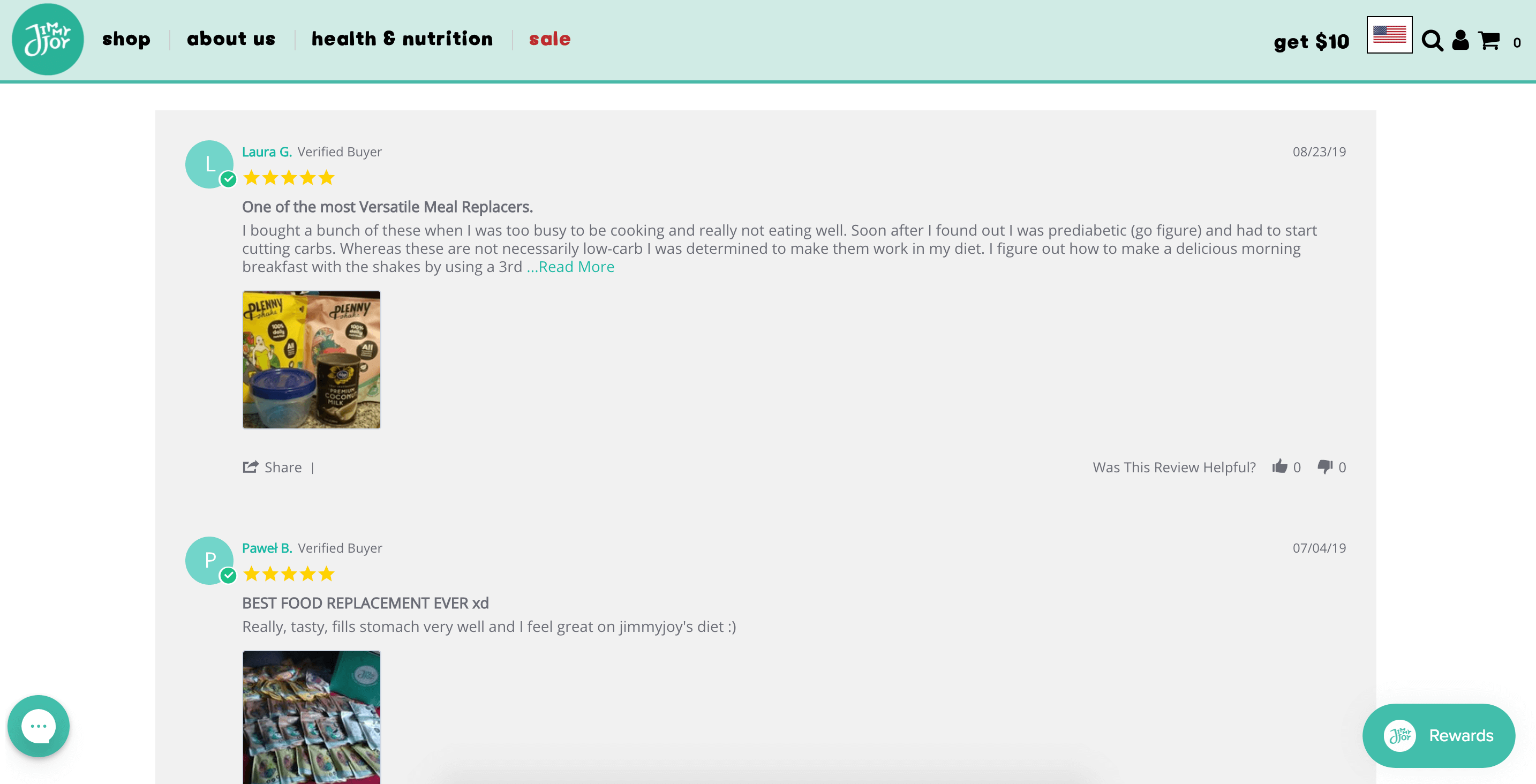The height and width of the screenshot is (784, 1536).
Task: Click reviewer name Paweł B.
Action: pyautogui.click(x=266, y=548)
